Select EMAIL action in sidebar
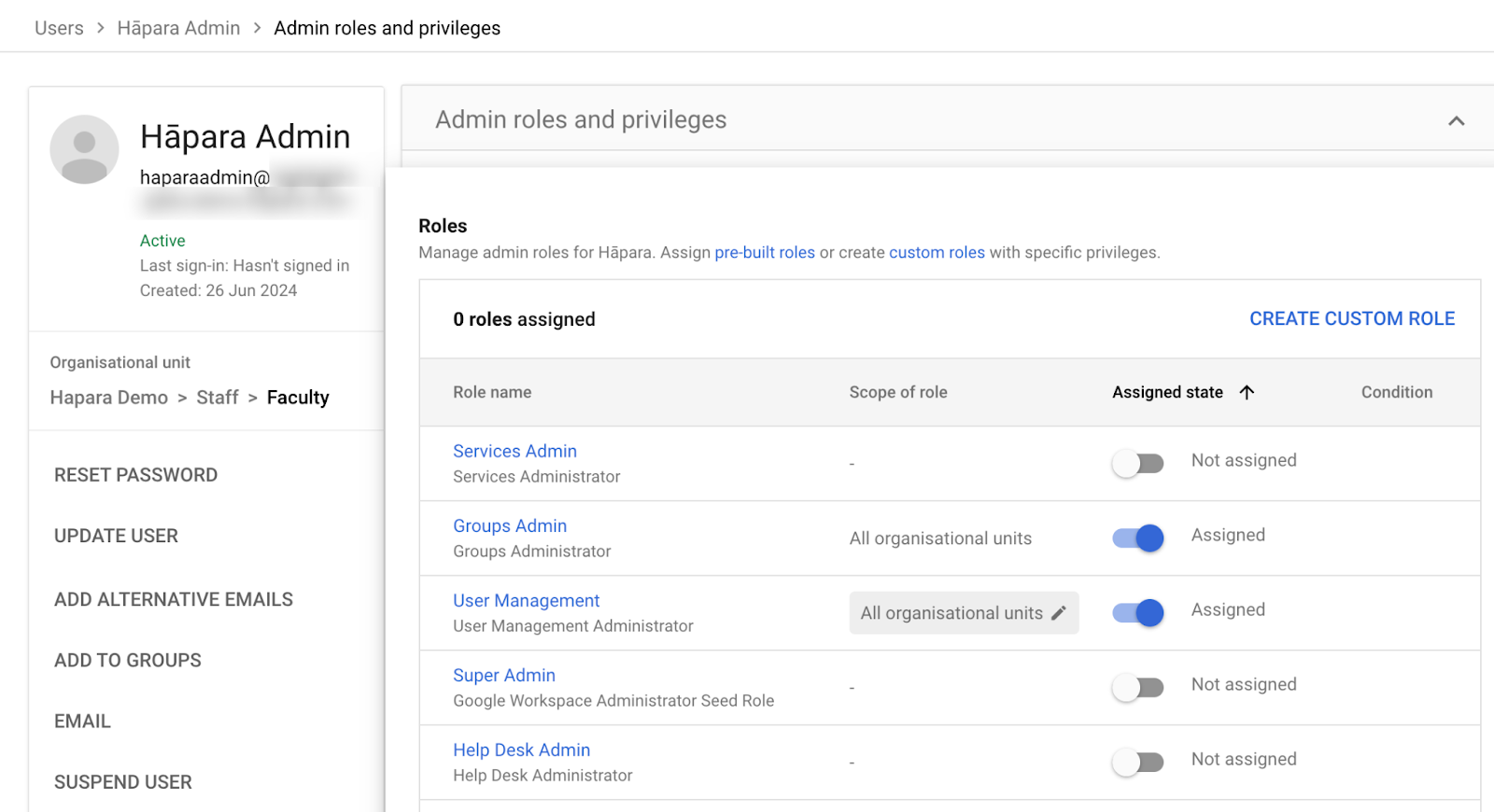 pos(82,721)
